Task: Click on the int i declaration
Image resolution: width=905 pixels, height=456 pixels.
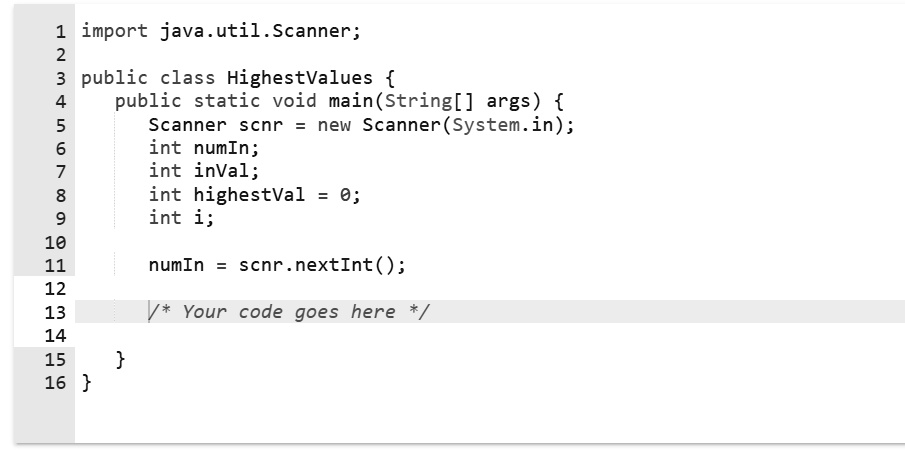Action: tap(181, 218)
